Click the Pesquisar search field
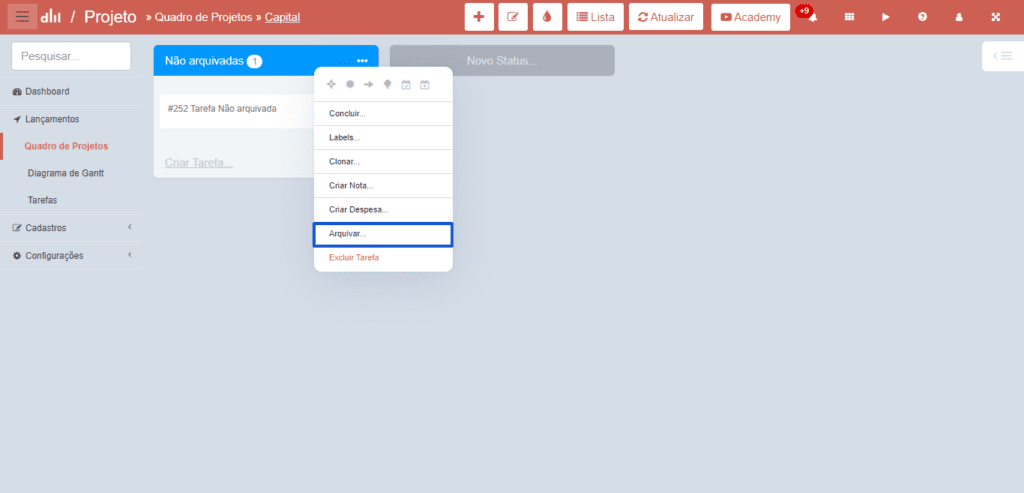This screenshot has width=1024, height=493. [71, 56]
